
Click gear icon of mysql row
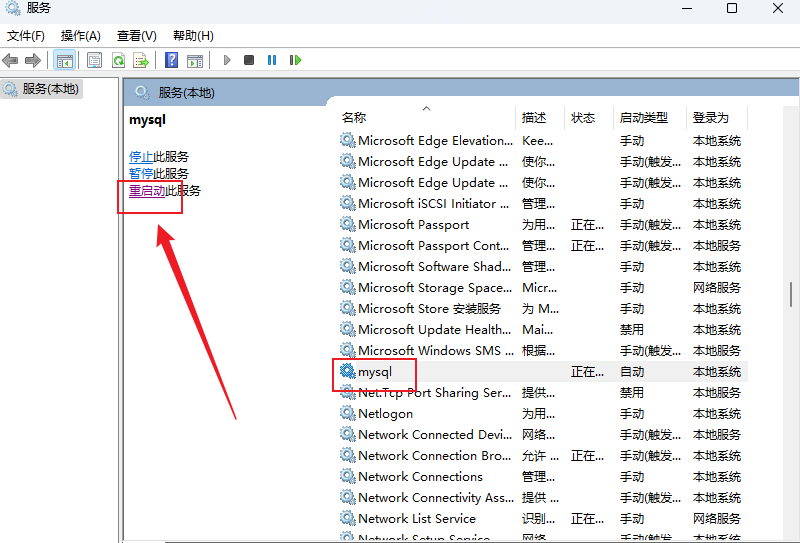click(347, 371)
